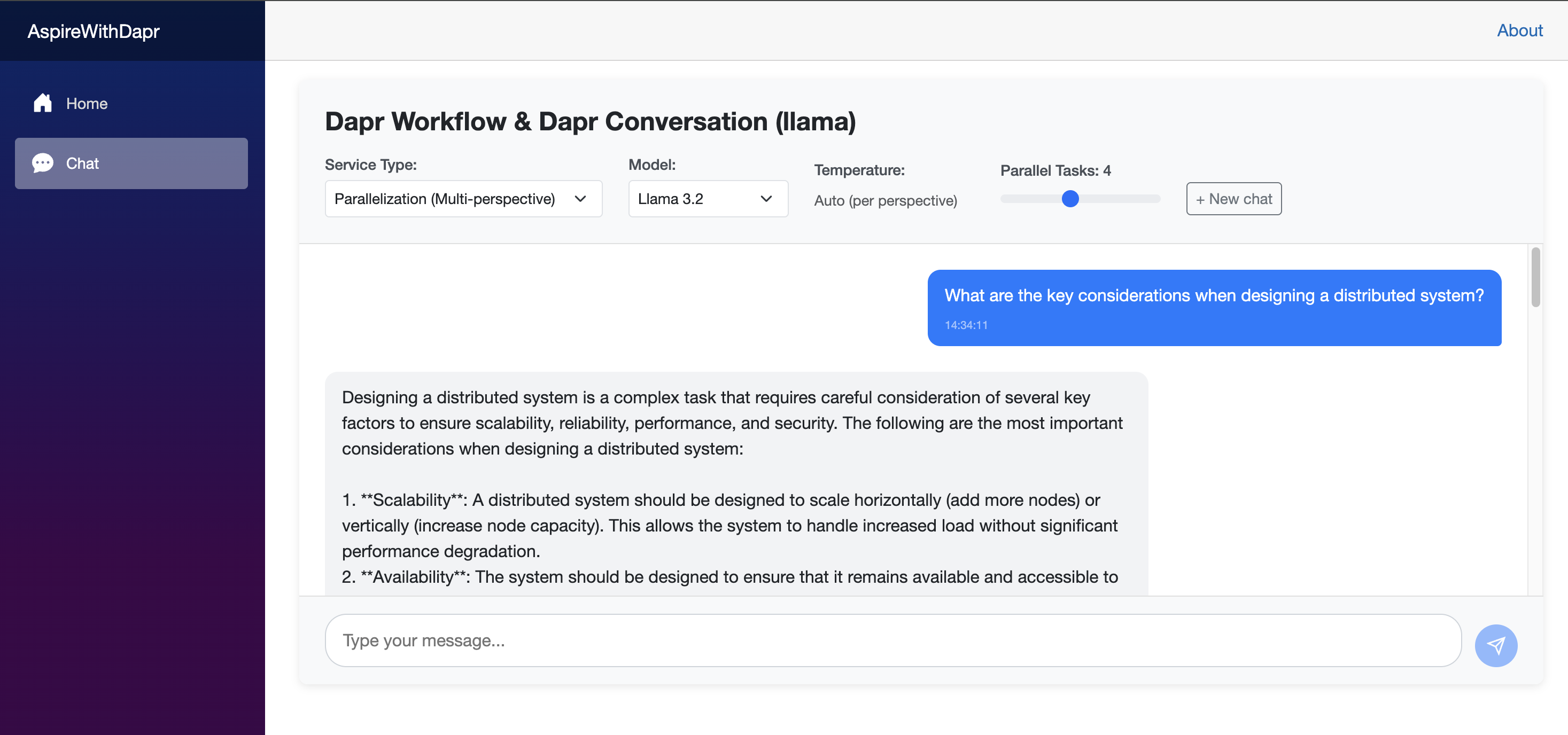The width and height of the screenshot is (1568, 735).
Task: Click the AspireWithDapr brand title
Action: (93, 31)
